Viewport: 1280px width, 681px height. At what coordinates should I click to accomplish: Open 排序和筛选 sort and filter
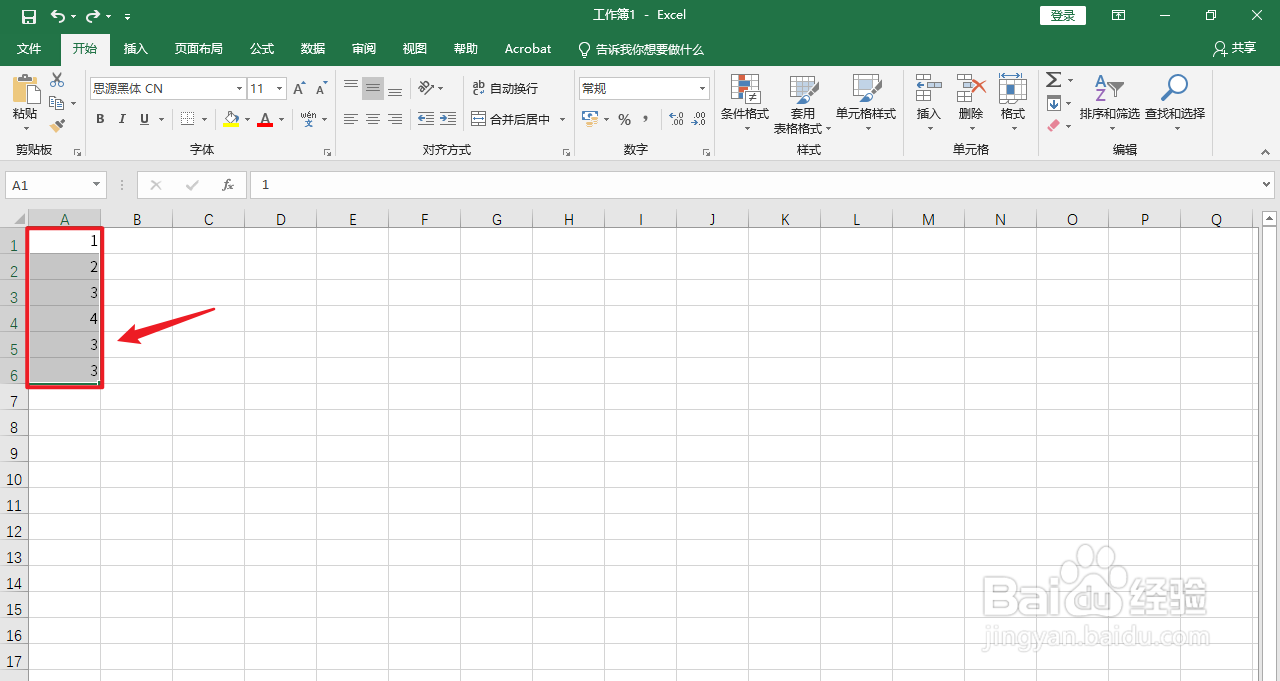(x=1109, y=101)
